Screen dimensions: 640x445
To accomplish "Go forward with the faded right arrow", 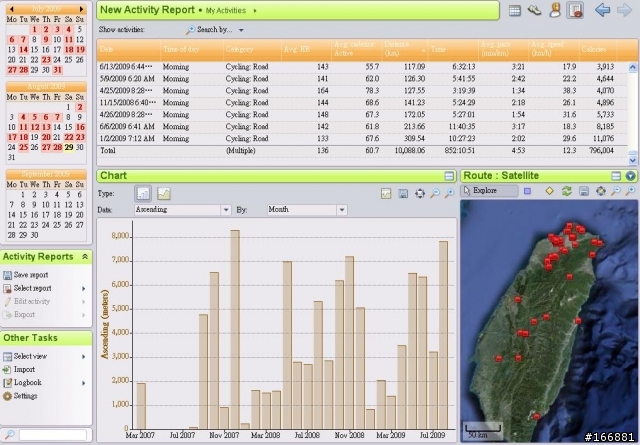I will pos(624,10).
